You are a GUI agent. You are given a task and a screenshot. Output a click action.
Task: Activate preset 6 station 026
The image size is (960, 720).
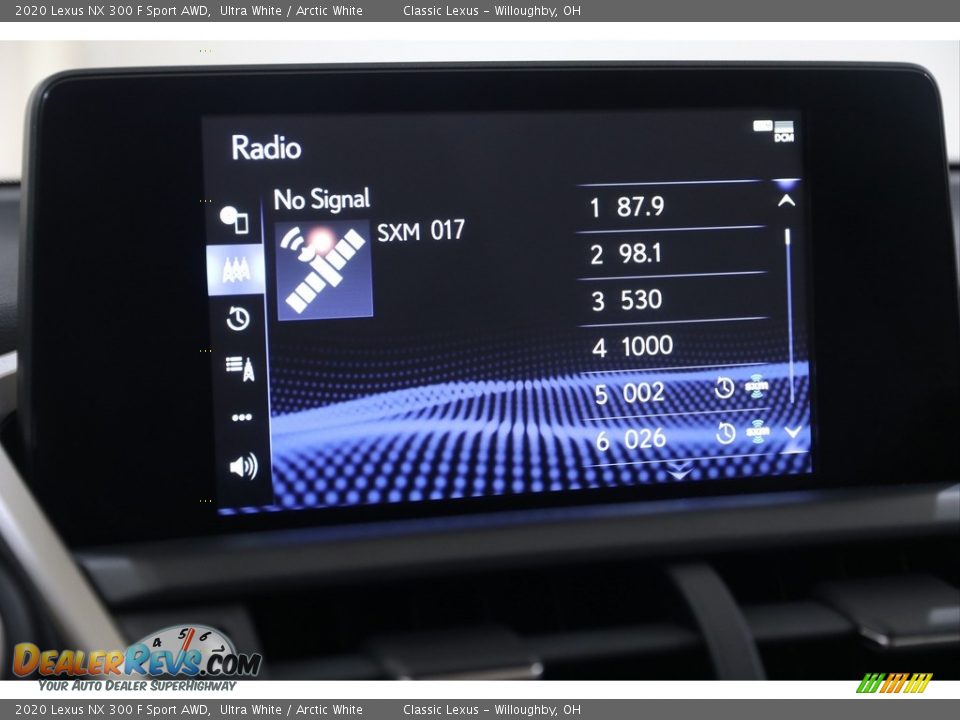[640, 438]
